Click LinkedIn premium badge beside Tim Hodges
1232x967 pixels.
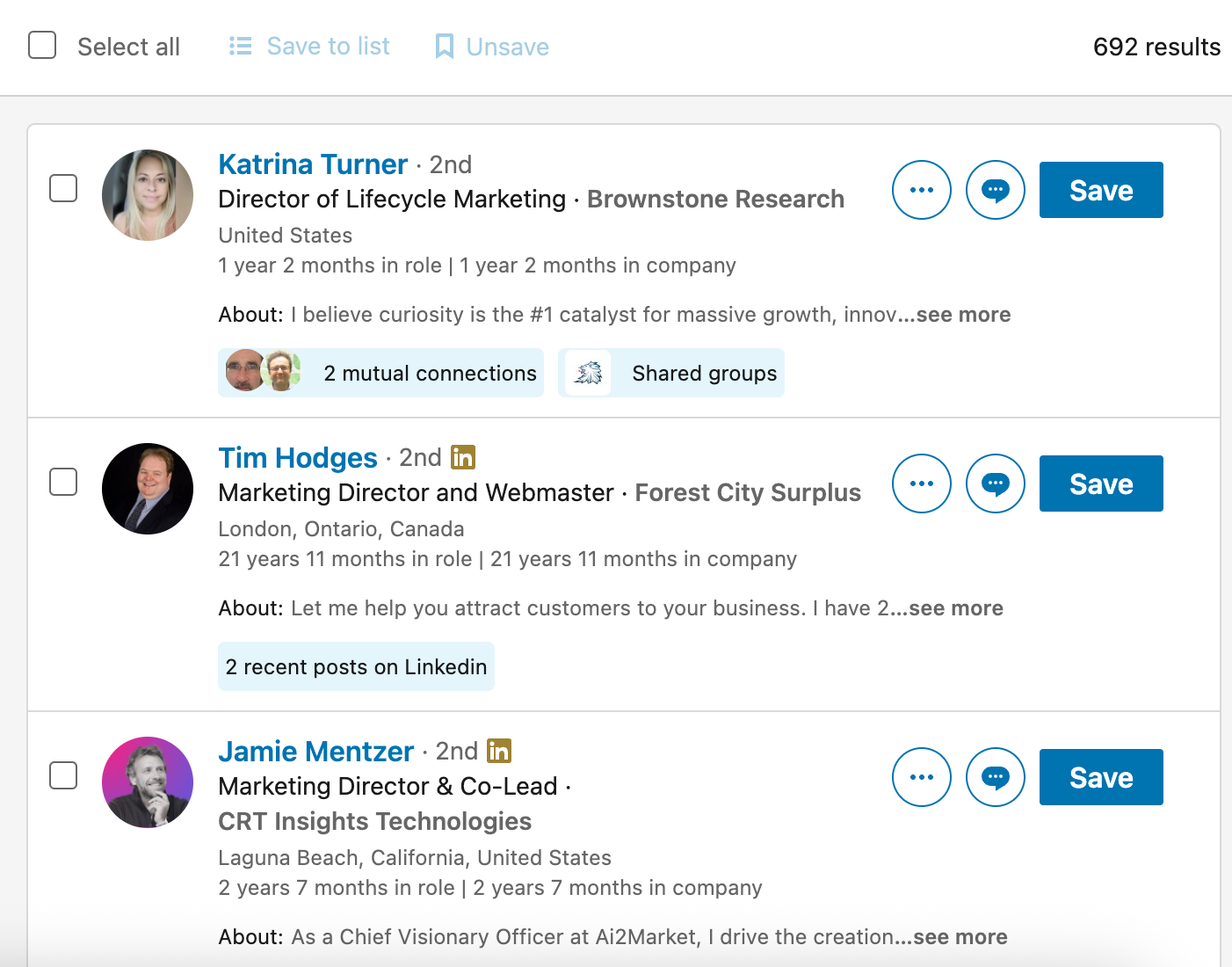point(463,457)
